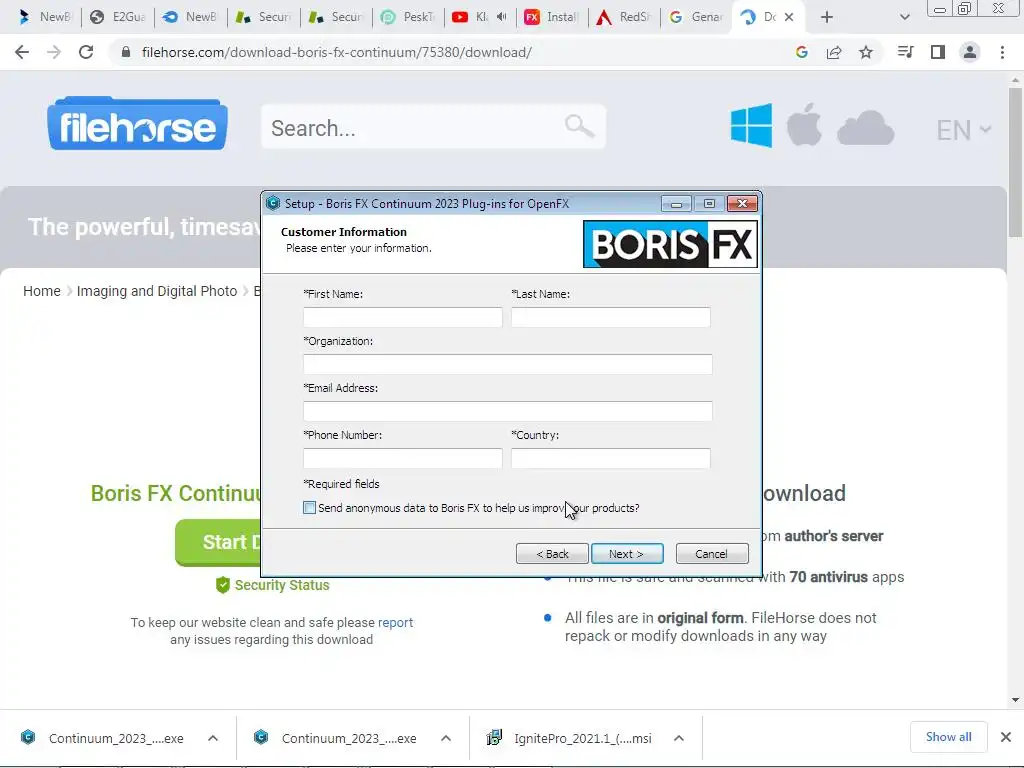Click Cancel in the setup dialog
This screenshot has width=1024, height=768.
[712, 554]
